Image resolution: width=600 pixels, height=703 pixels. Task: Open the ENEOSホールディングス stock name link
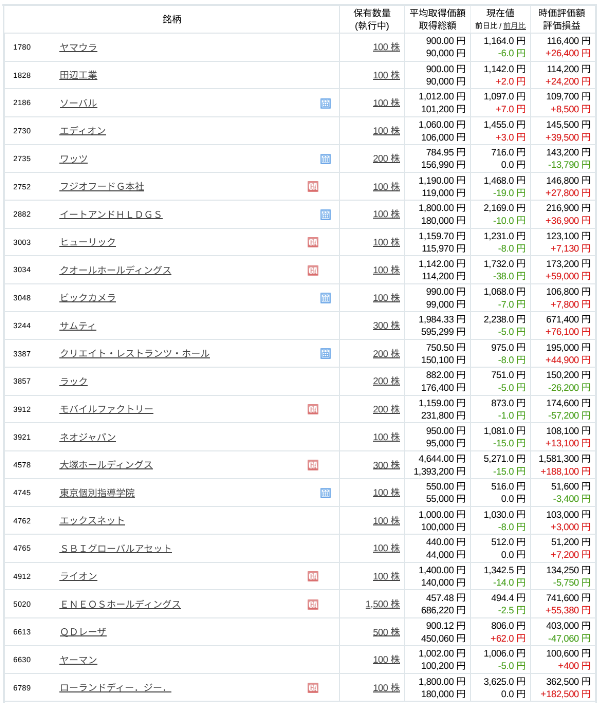click(120, 604)
